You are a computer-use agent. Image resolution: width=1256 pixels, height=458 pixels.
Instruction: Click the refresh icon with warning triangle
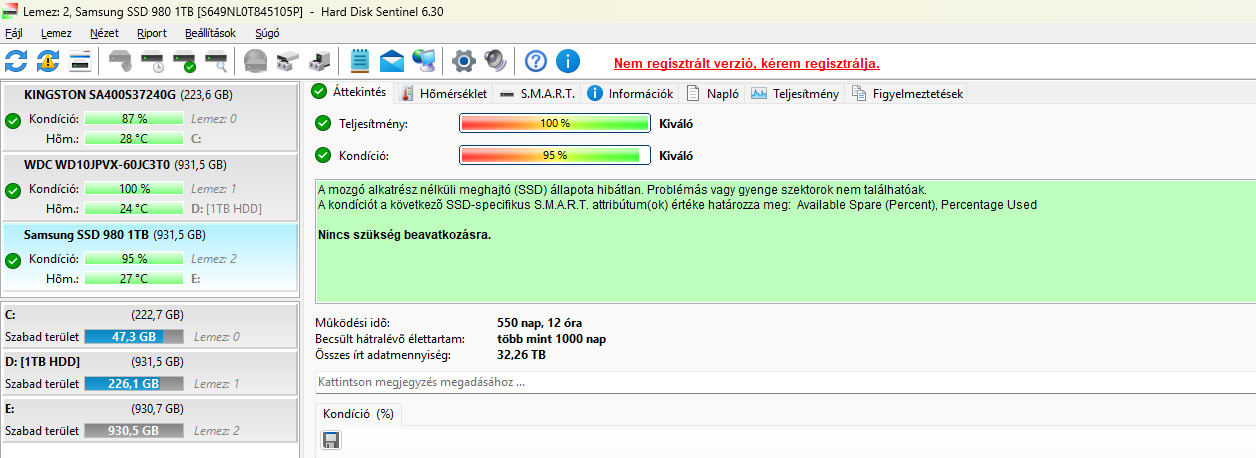pyautogui.click(x=48, y=61)
